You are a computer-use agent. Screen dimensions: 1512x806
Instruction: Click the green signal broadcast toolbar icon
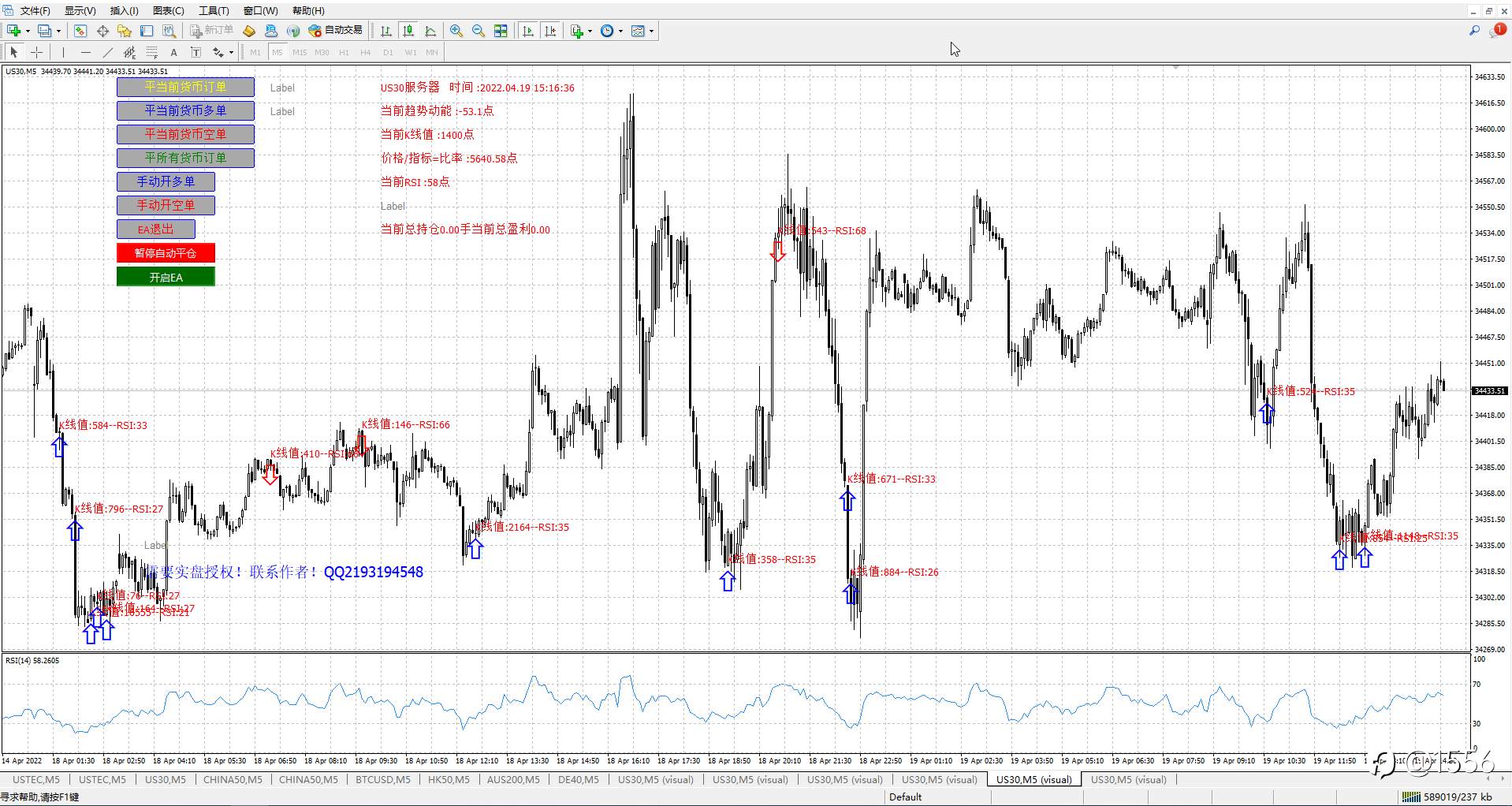293,31
